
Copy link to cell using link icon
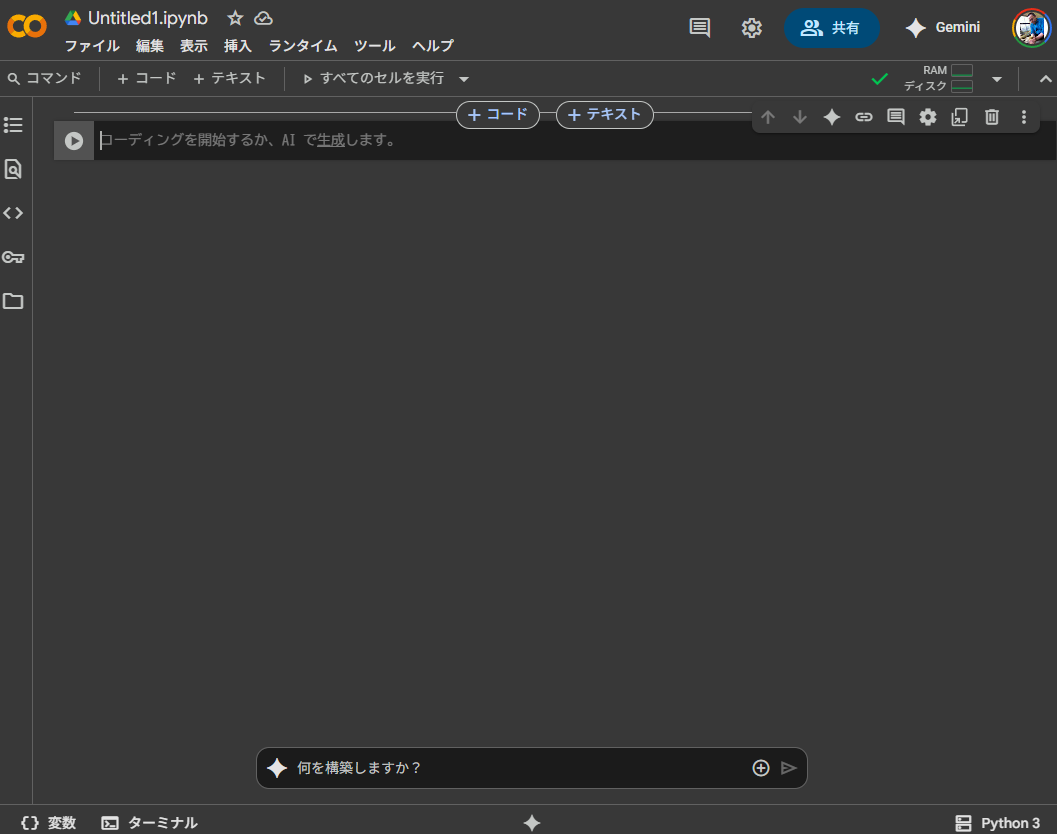pyautogui.click(x=864, y=117)
